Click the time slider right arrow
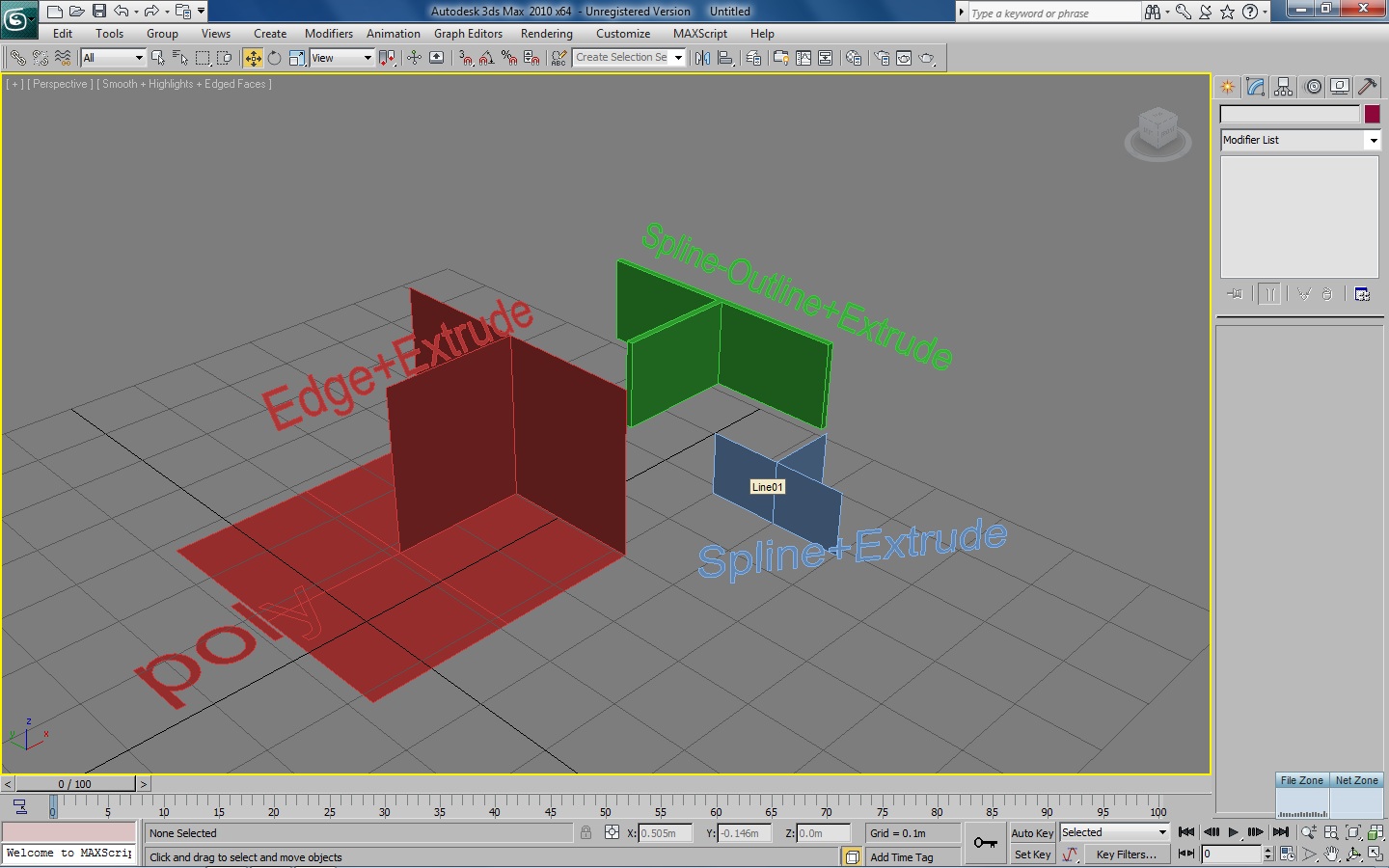The height and width of the screenshot is (868, 1389). coord(143,784)
